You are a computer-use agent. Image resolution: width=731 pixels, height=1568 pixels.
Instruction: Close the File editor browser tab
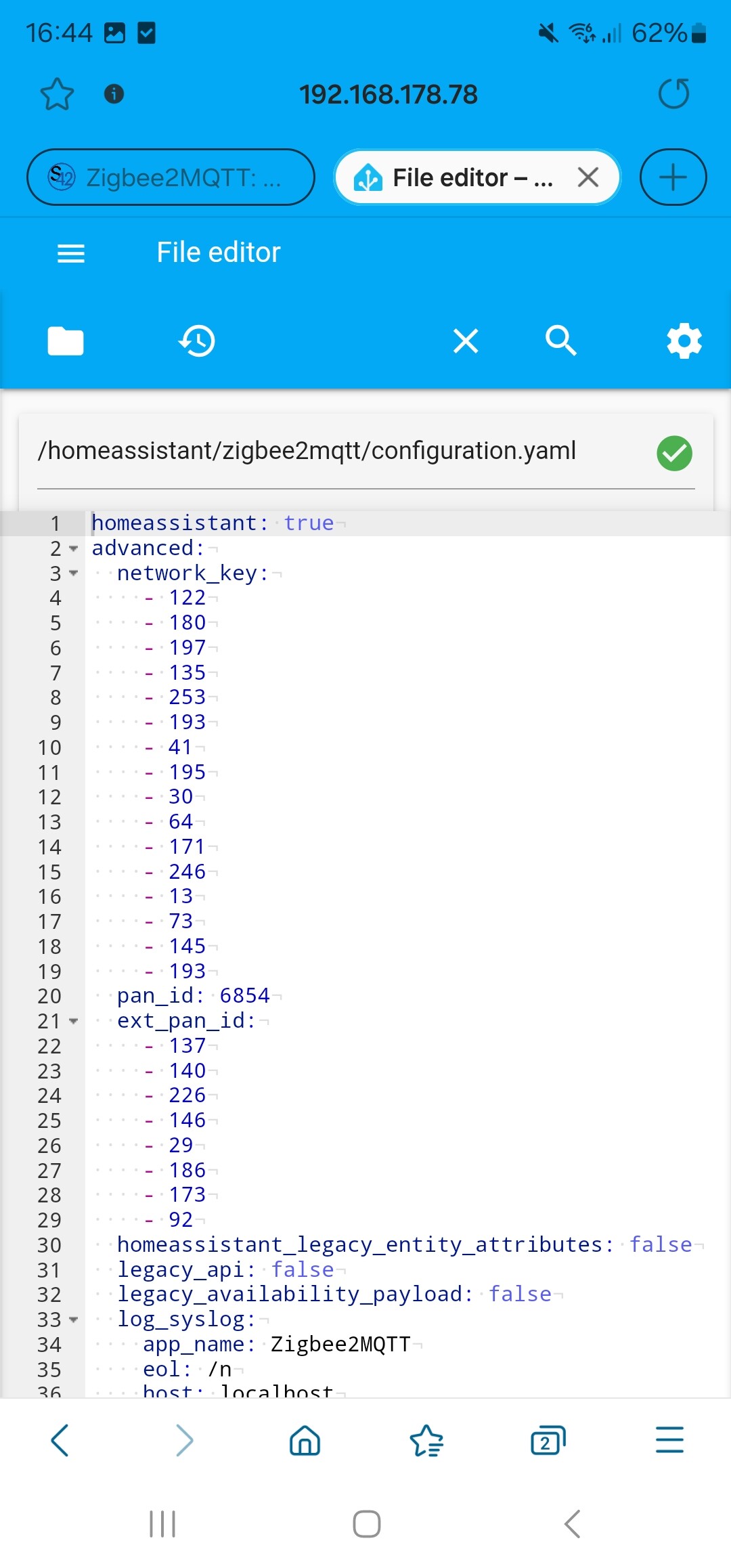click(588, 177)
